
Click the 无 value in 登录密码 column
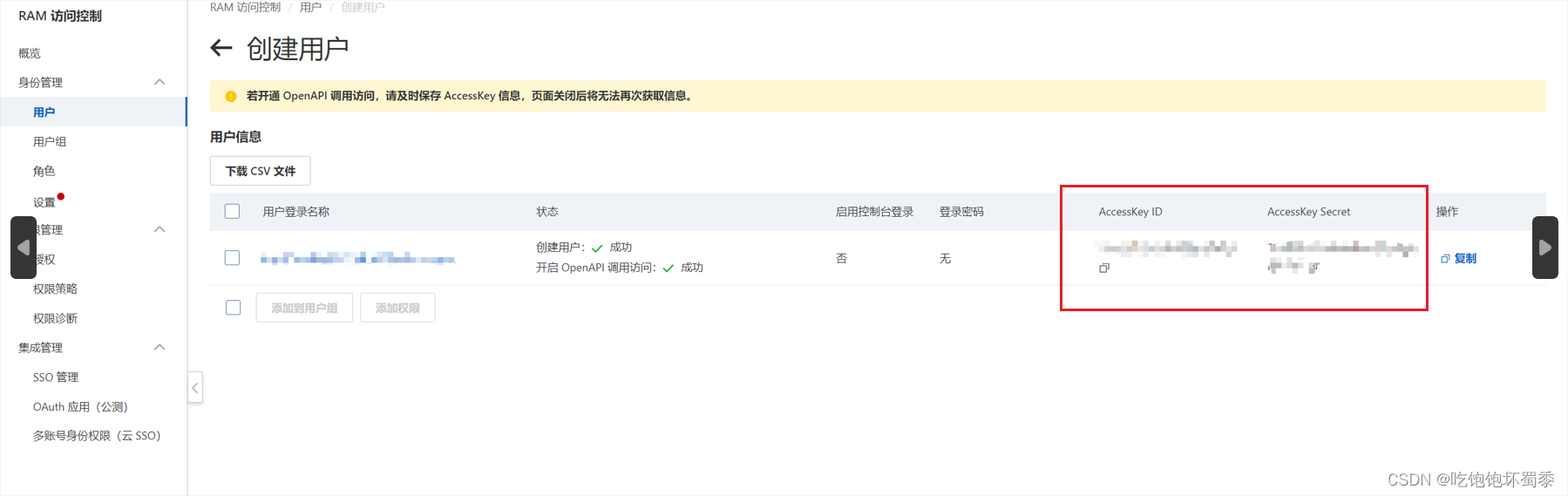pyautogui.click(x=945, y=259)
